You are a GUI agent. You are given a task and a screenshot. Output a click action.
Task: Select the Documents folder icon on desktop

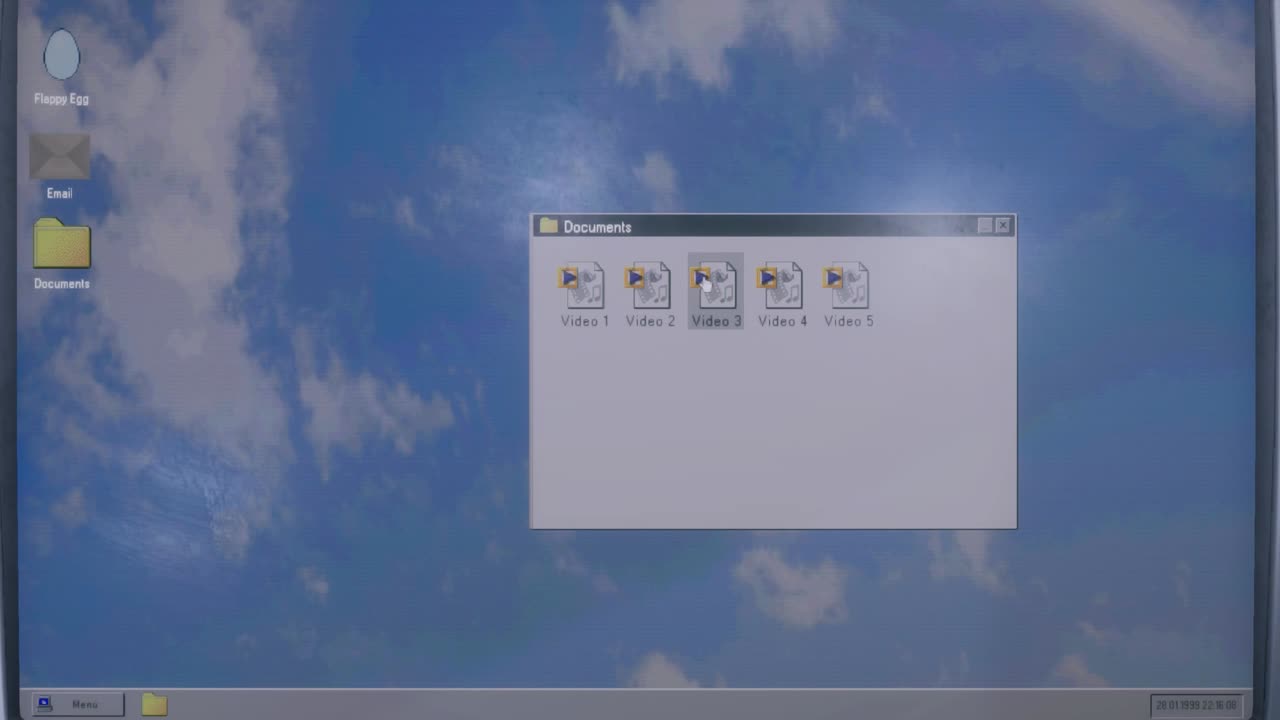pyautogui.click(x=62, y=244)
